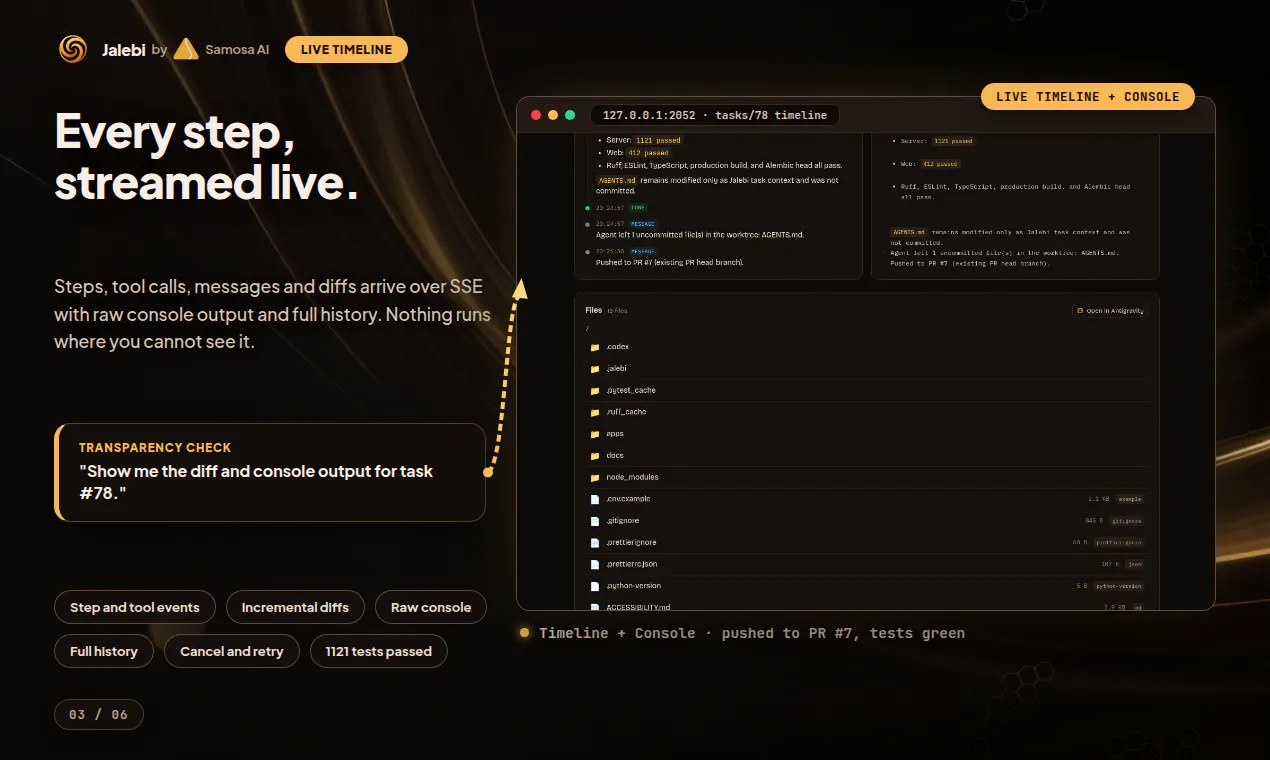Select the .ruff_cache folder name
1270x760 pixels.
(x=626, y=412)
